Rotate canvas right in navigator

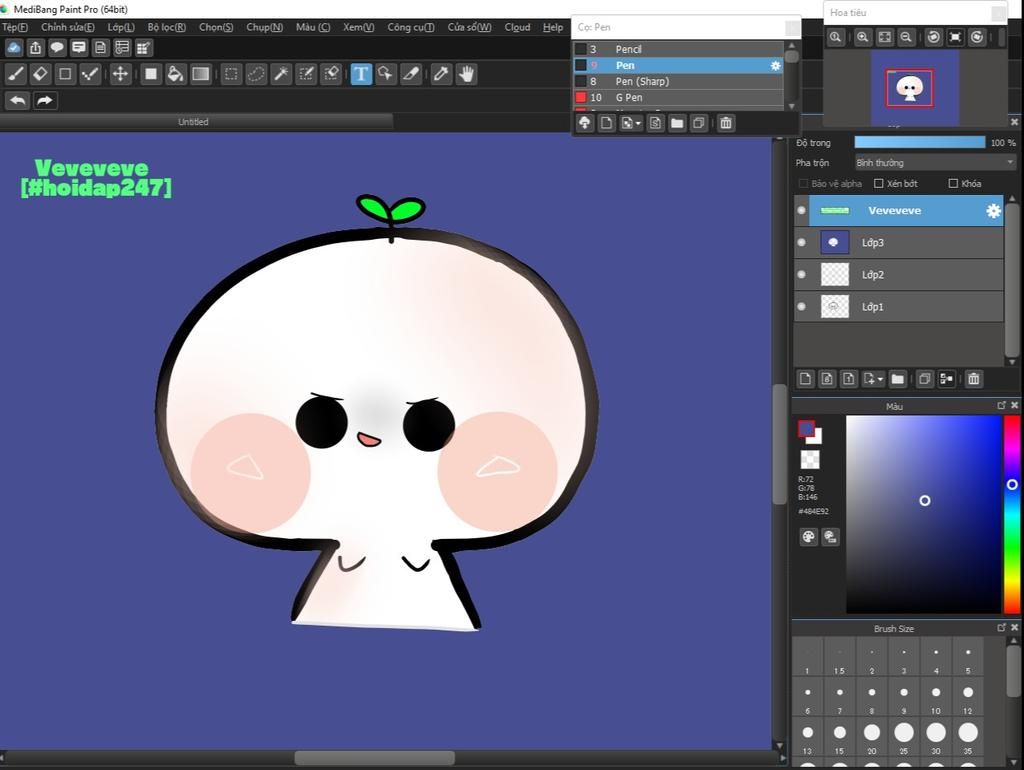977,37
